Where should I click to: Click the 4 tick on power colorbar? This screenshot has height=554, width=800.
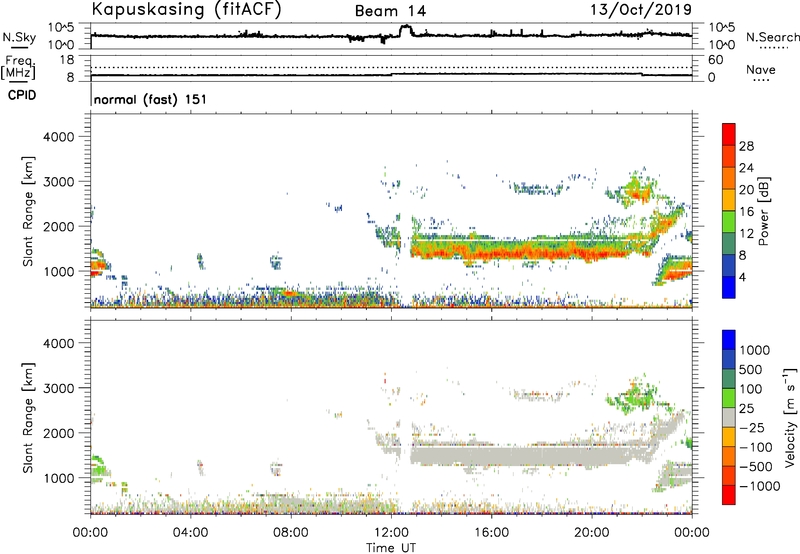pos(742,277)
